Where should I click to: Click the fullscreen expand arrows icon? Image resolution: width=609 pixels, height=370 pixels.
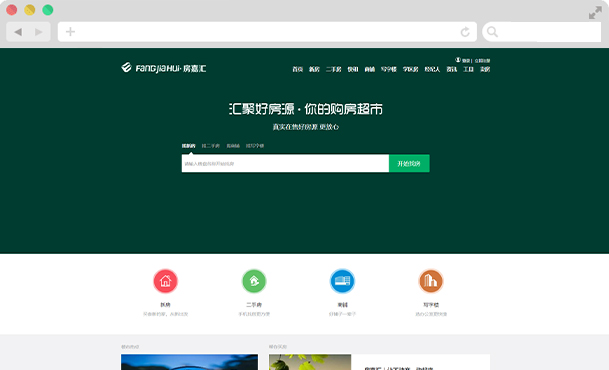coord(595,12)
